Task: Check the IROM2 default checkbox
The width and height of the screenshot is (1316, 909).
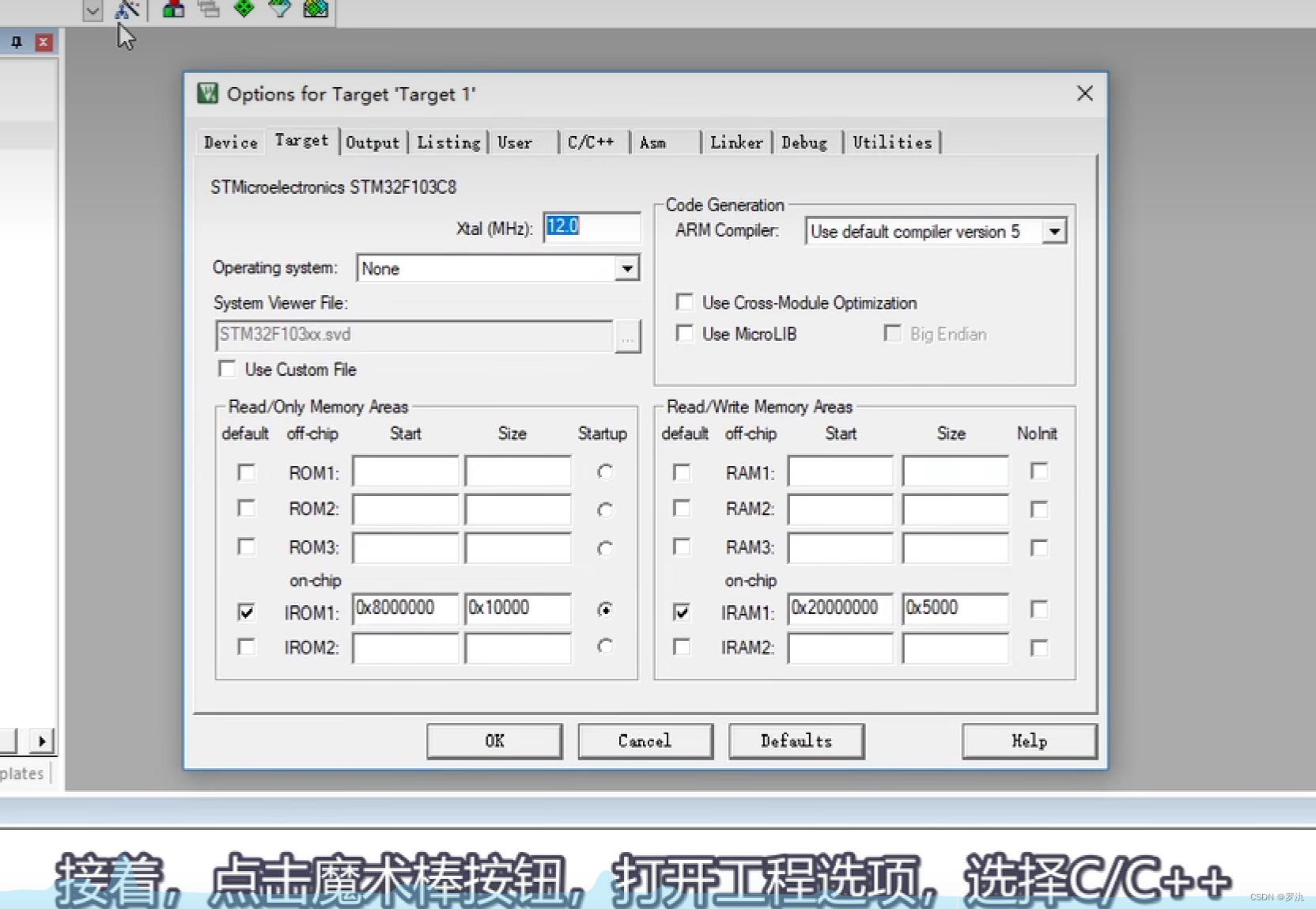Action: [x=246, y=647]
